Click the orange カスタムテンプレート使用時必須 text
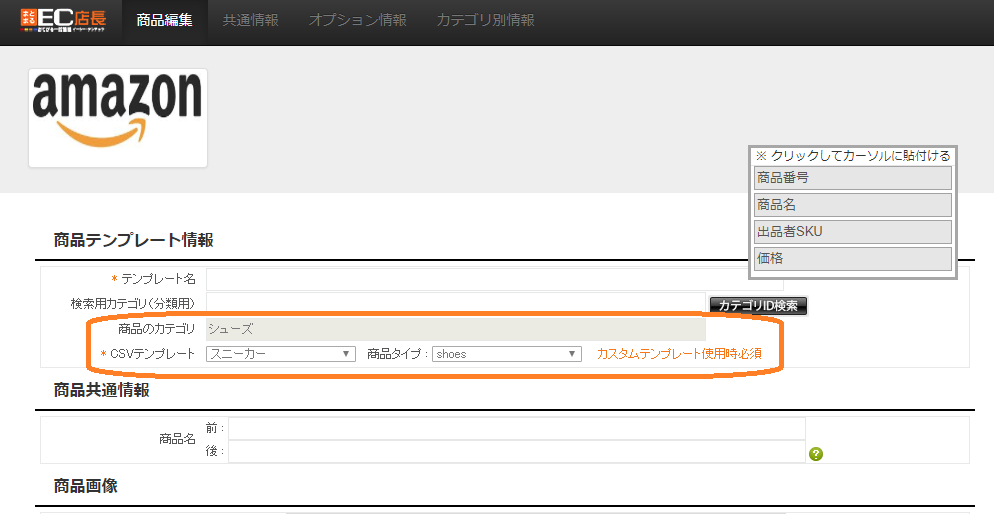 point(679,354)
